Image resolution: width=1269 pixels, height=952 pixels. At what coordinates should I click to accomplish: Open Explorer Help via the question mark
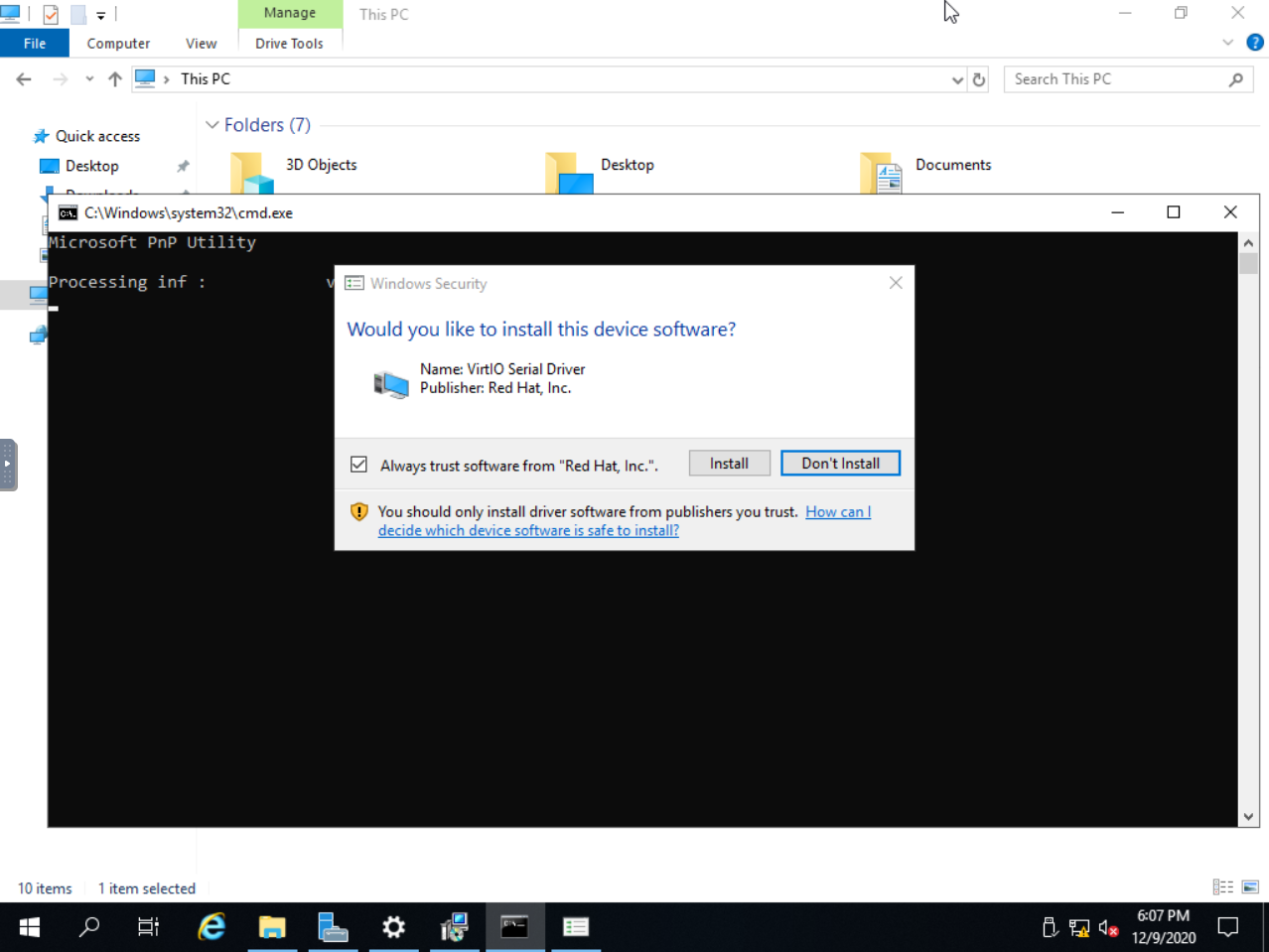(1255, 43)
